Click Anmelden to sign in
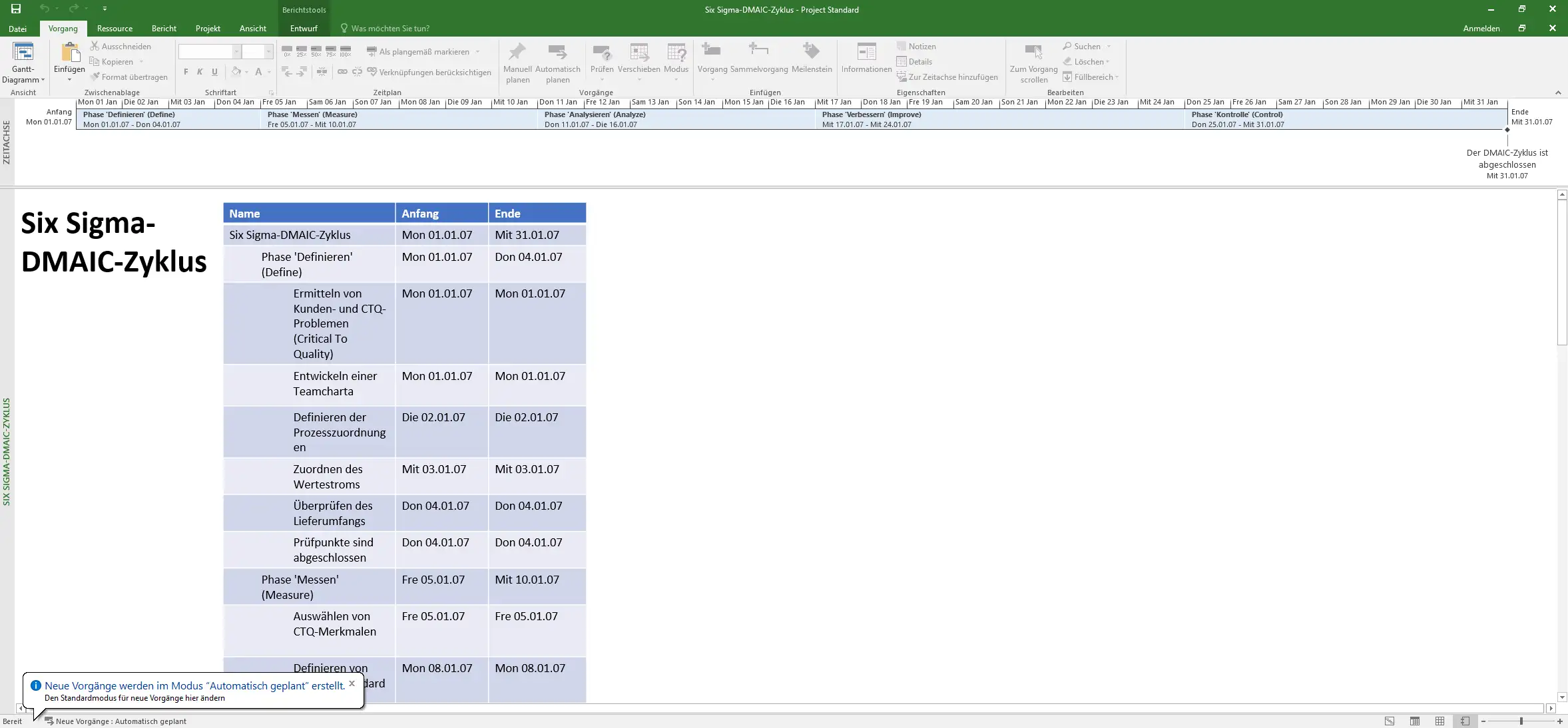1568x728 pixels. pyautogui.click(x=1481, y=29)
